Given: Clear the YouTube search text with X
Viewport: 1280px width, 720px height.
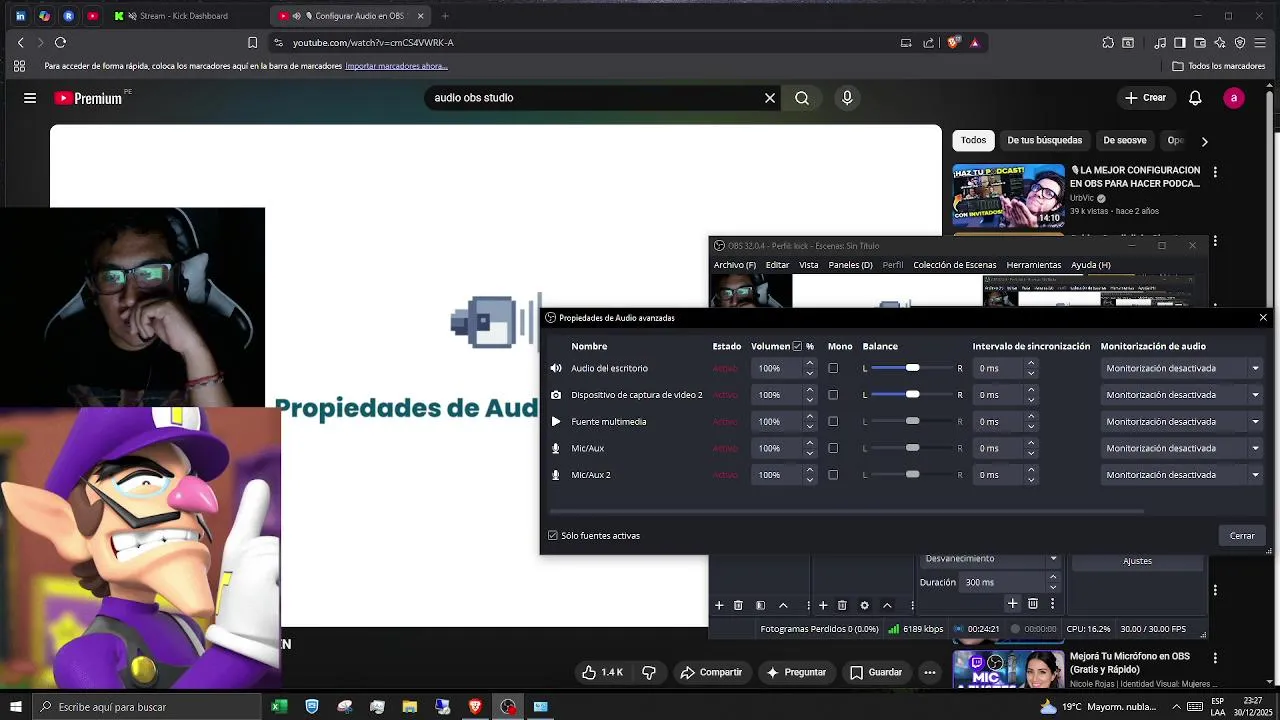Looking at the screenshot, I should coord(770,98).
